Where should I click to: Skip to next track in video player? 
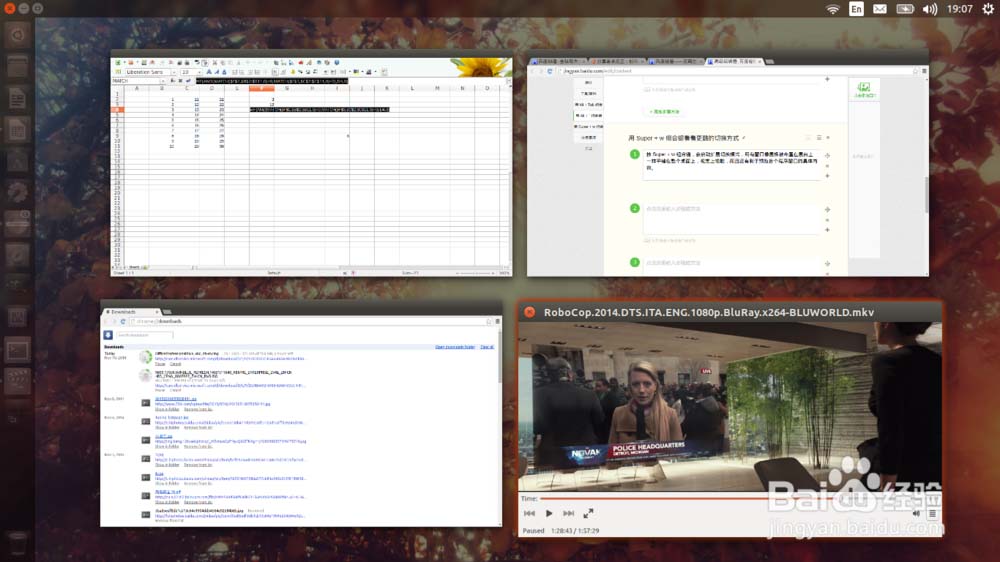click(568, 513)
